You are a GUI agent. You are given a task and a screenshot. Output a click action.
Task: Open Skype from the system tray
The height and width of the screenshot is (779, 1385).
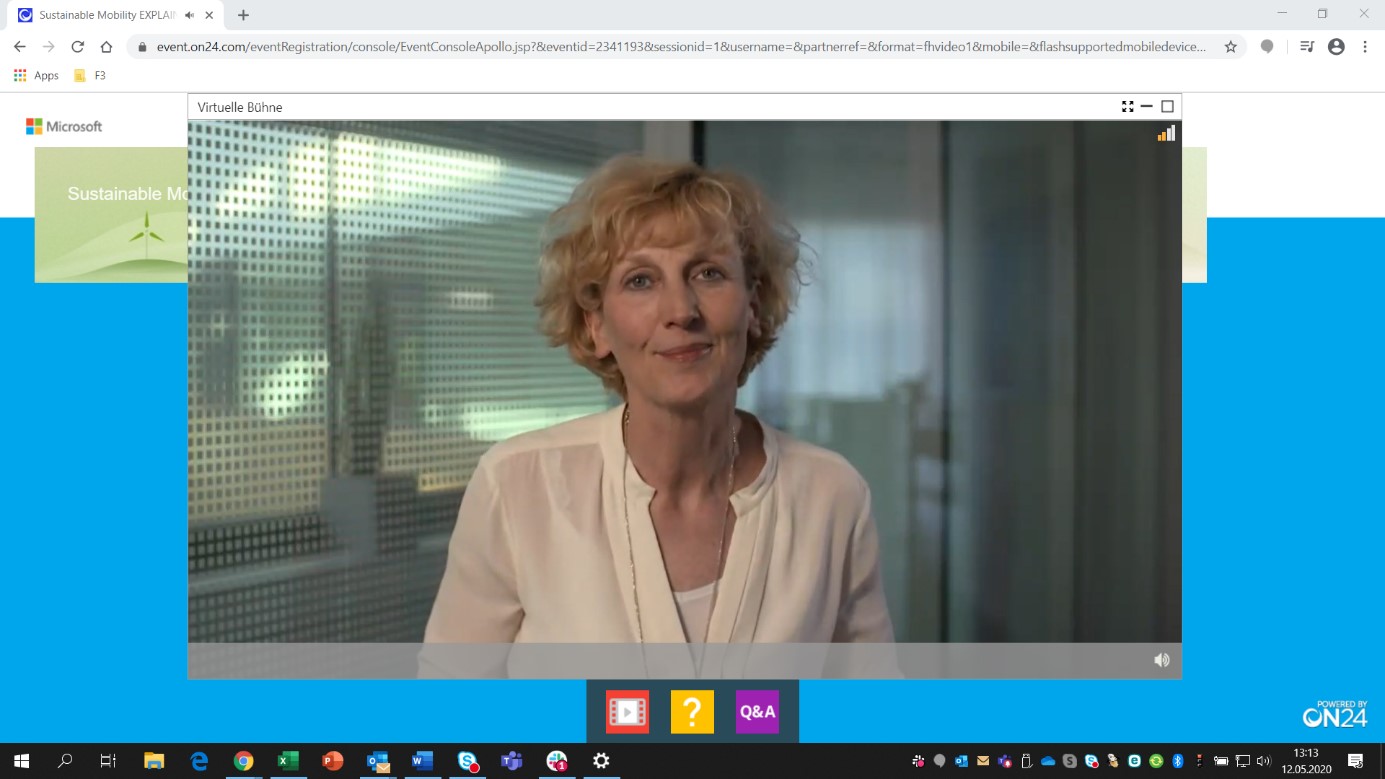[x=1090, y=762]
